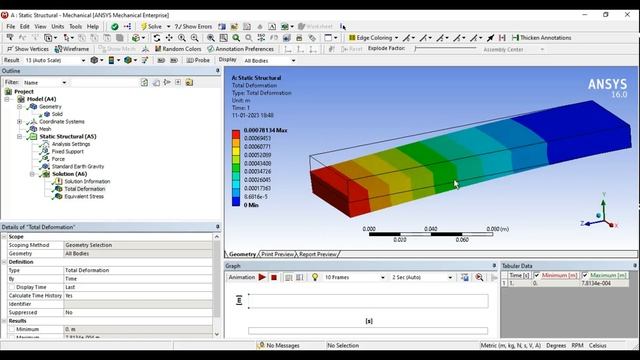
Task: Click the Box Zoom icon
Action: point(223,38)
